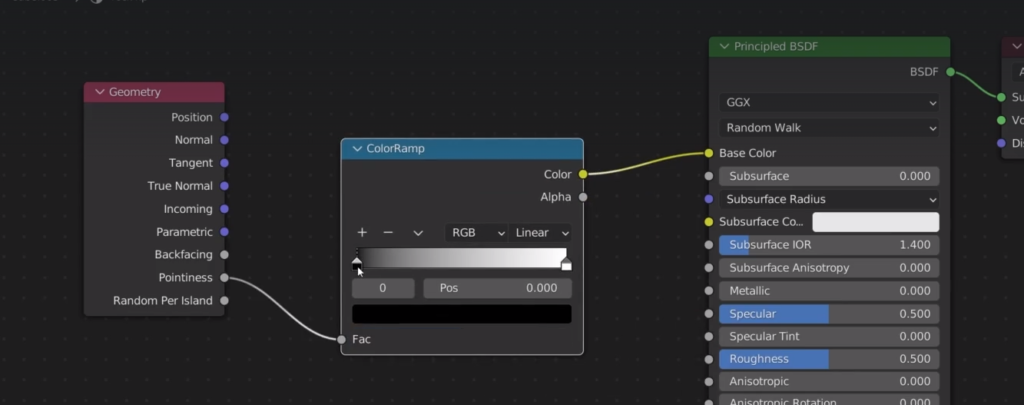1024x405 pixels.
Task: Click the Subsurface Radius input socket
Action: coord(709,199)
